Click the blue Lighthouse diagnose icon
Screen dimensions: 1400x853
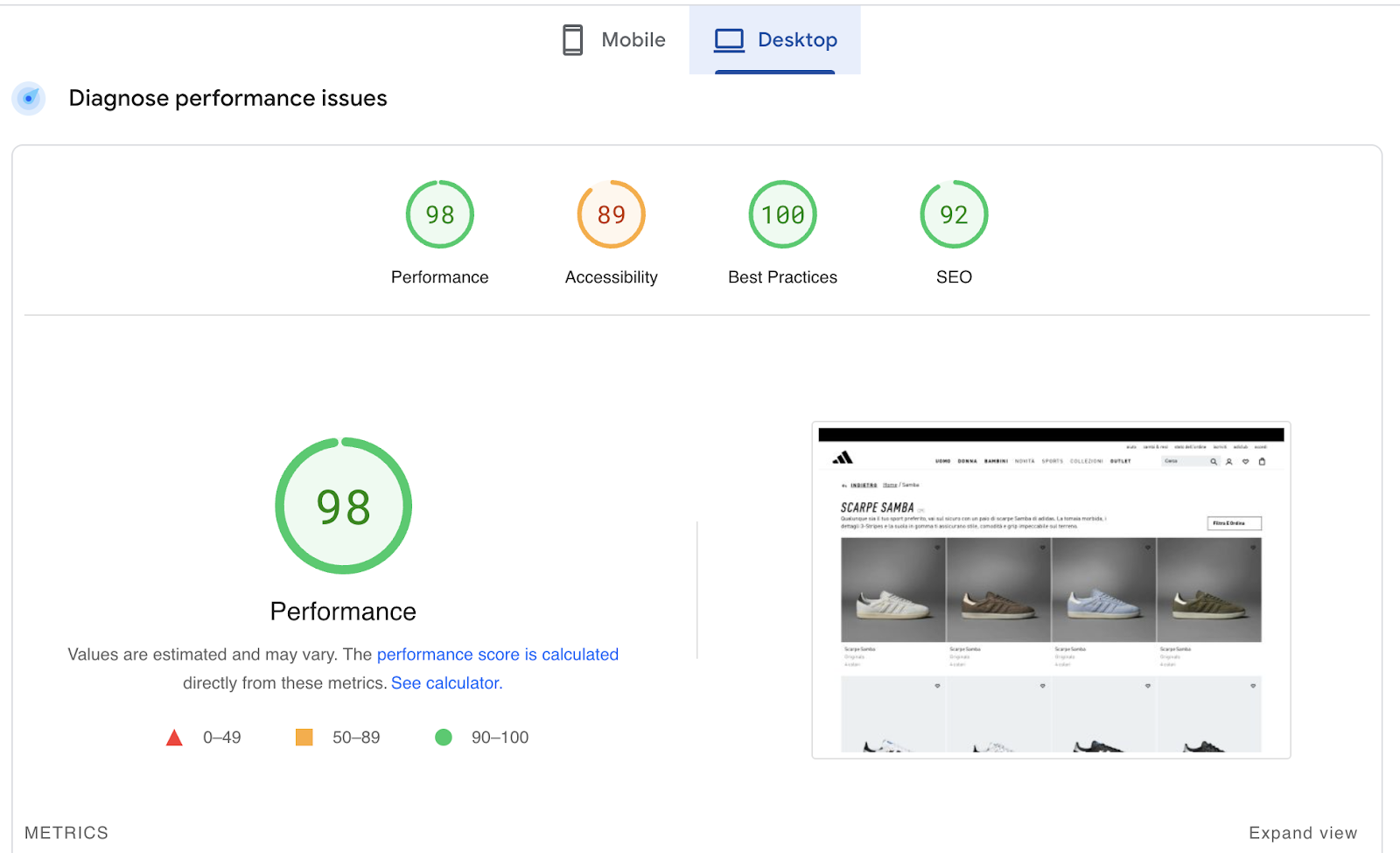click(x=29, y=98)
